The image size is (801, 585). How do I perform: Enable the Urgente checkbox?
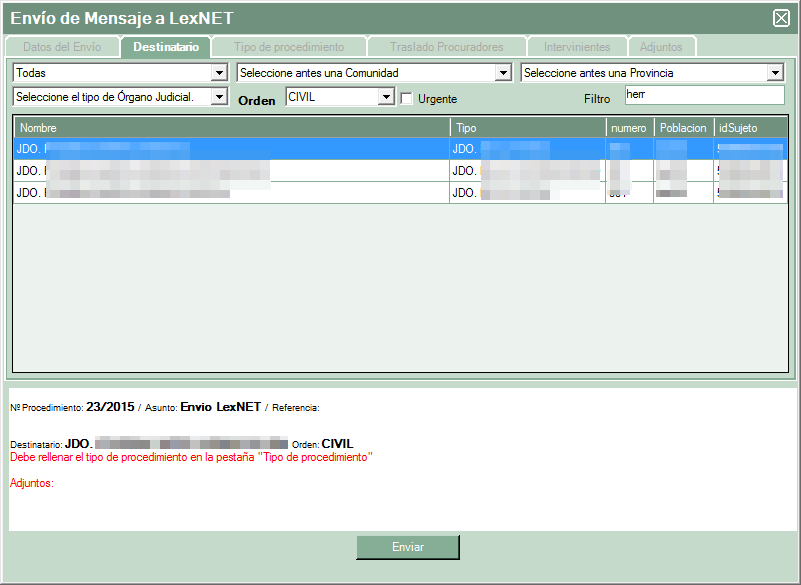pyautogui.click(x=407, y=98)
